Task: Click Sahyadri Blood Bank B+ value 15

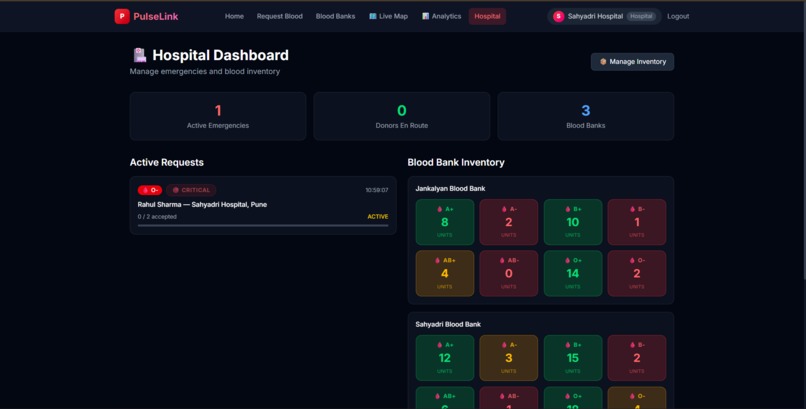Action: [x=573, y=358]
